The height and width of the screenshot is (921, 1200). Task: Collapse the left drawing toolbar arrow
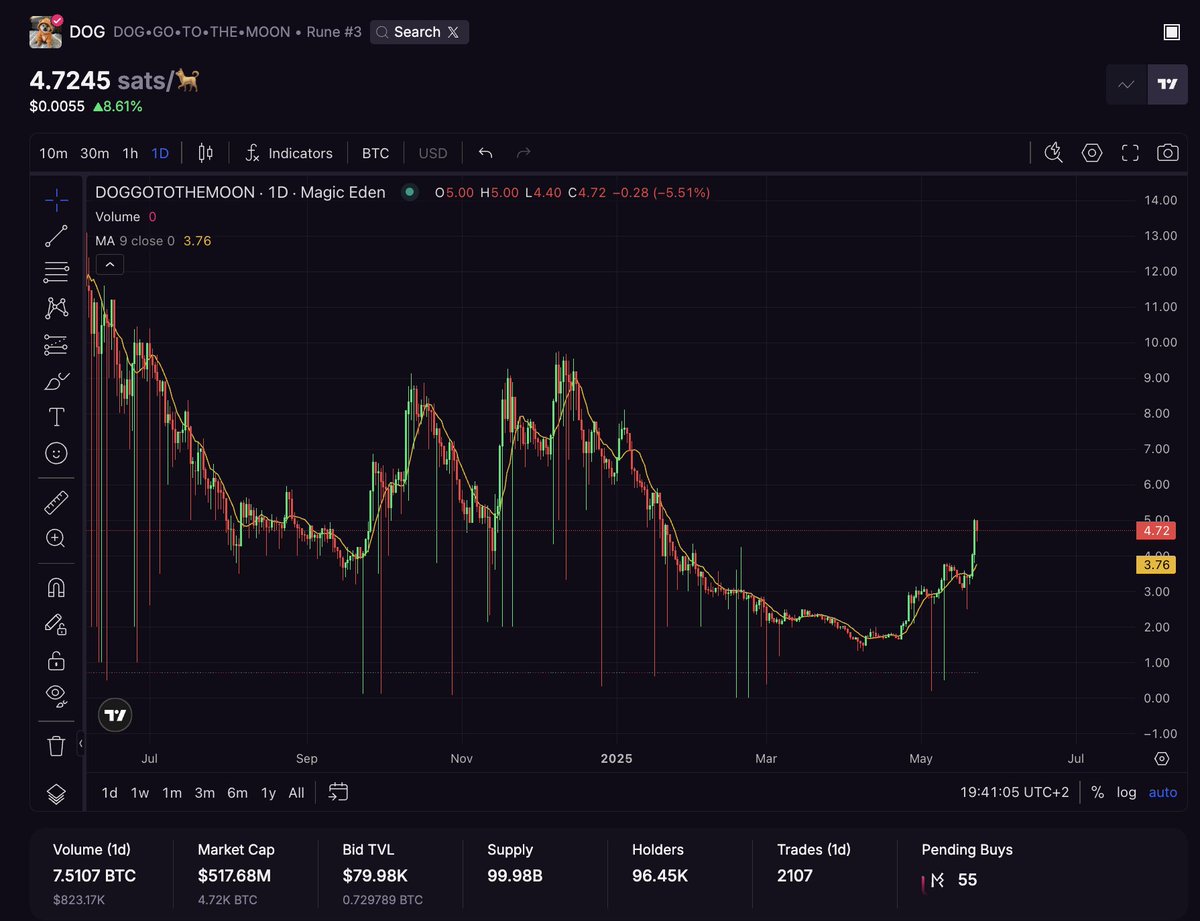(x=81, y=744)
